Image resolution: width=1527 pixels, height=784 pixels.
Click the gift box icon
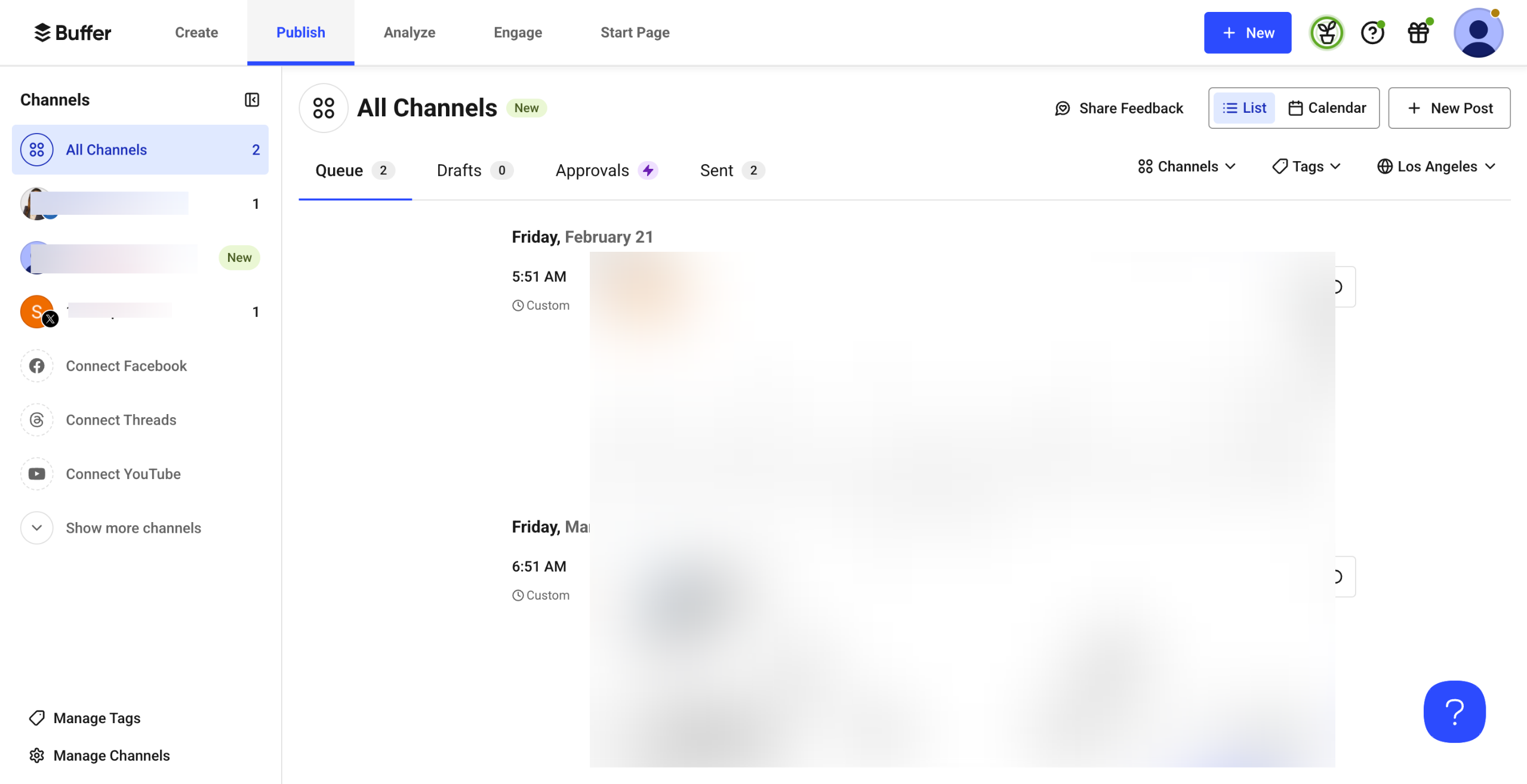[x=1418, y=33]
